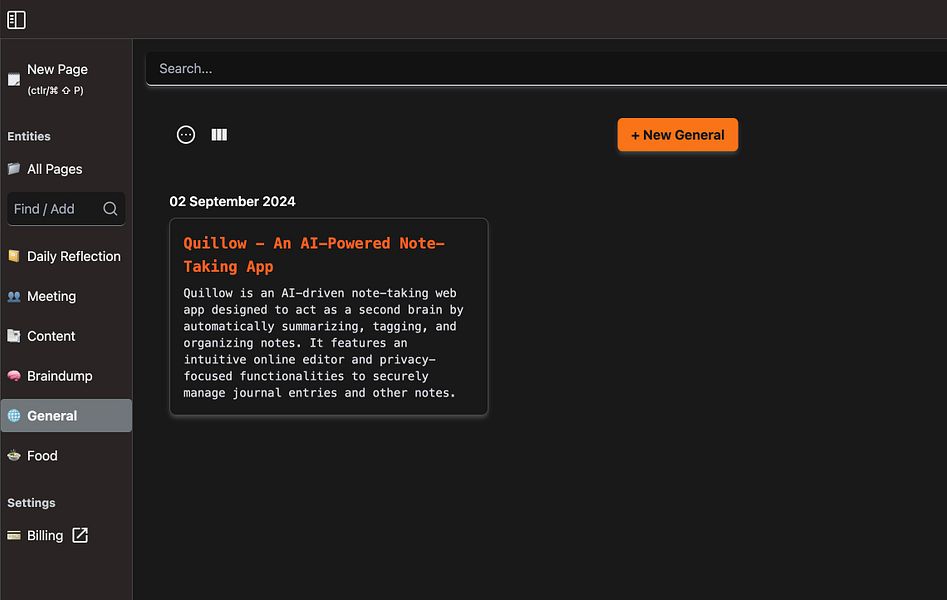Viewport: 947px width, 600px height.
Task: Click the Daily Reflection note icon
Action: click(14, 256)
